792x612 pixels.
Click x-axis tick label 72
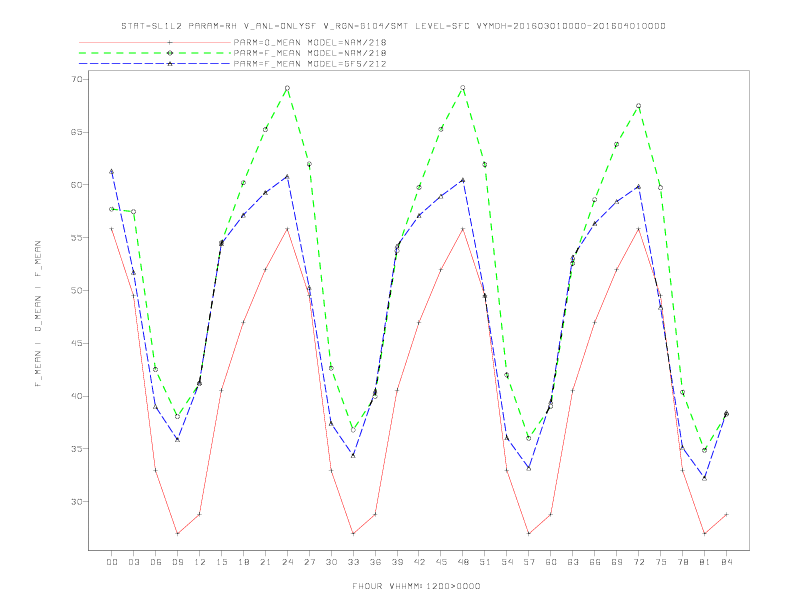coord(638,562)
